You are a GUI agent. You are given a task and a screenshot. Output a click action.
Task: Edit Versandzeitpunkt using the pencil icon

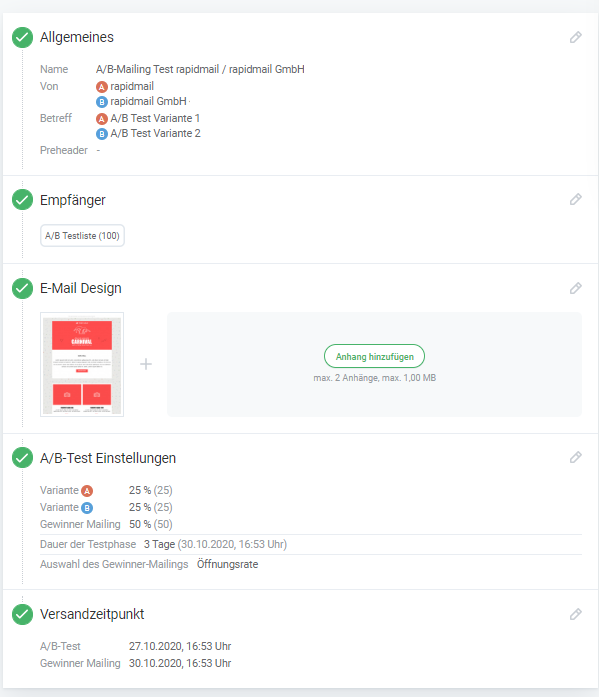click(x=575, y=614)
